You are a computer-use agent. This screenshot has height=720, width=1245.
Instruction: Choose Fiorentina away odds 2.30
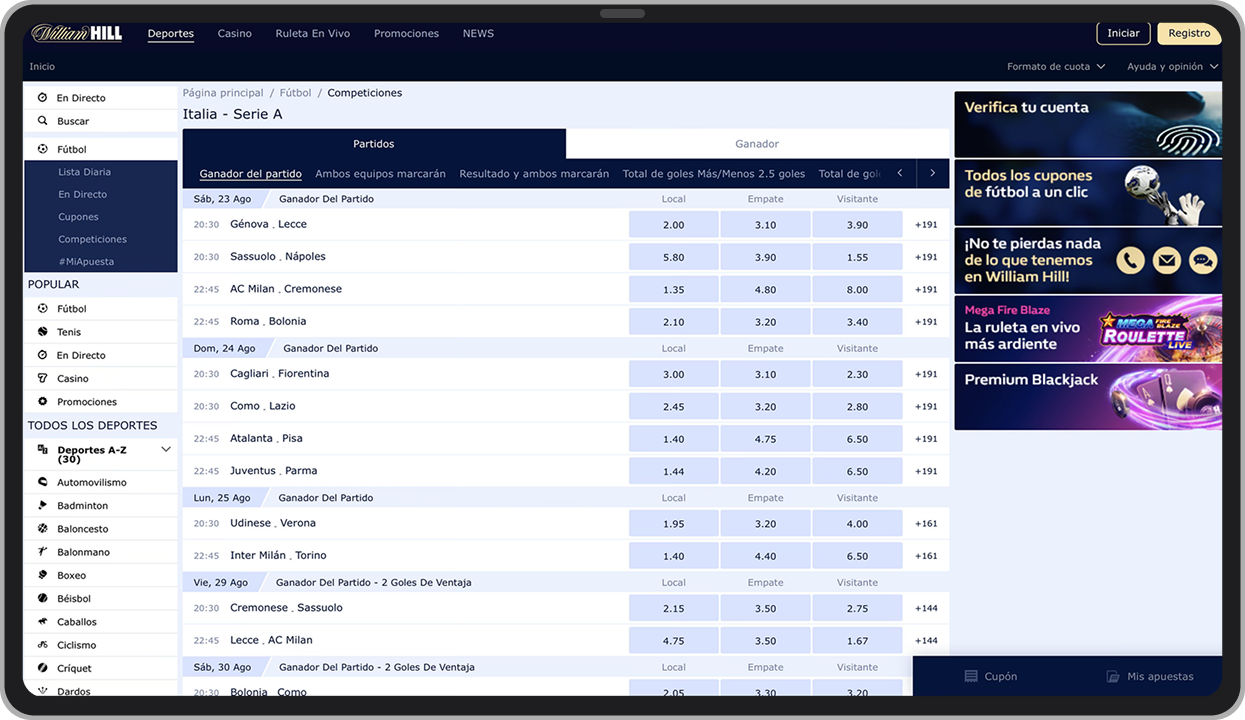(x=857, y=374)
